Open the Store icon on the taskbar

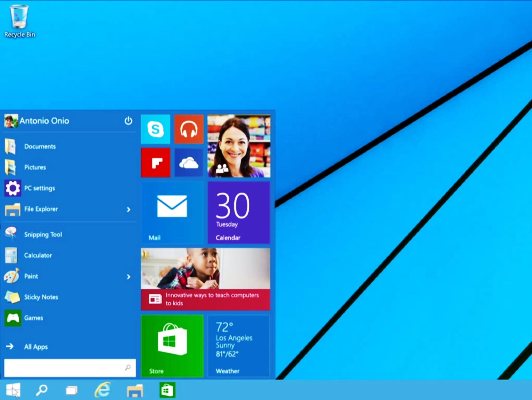[167, 390]
